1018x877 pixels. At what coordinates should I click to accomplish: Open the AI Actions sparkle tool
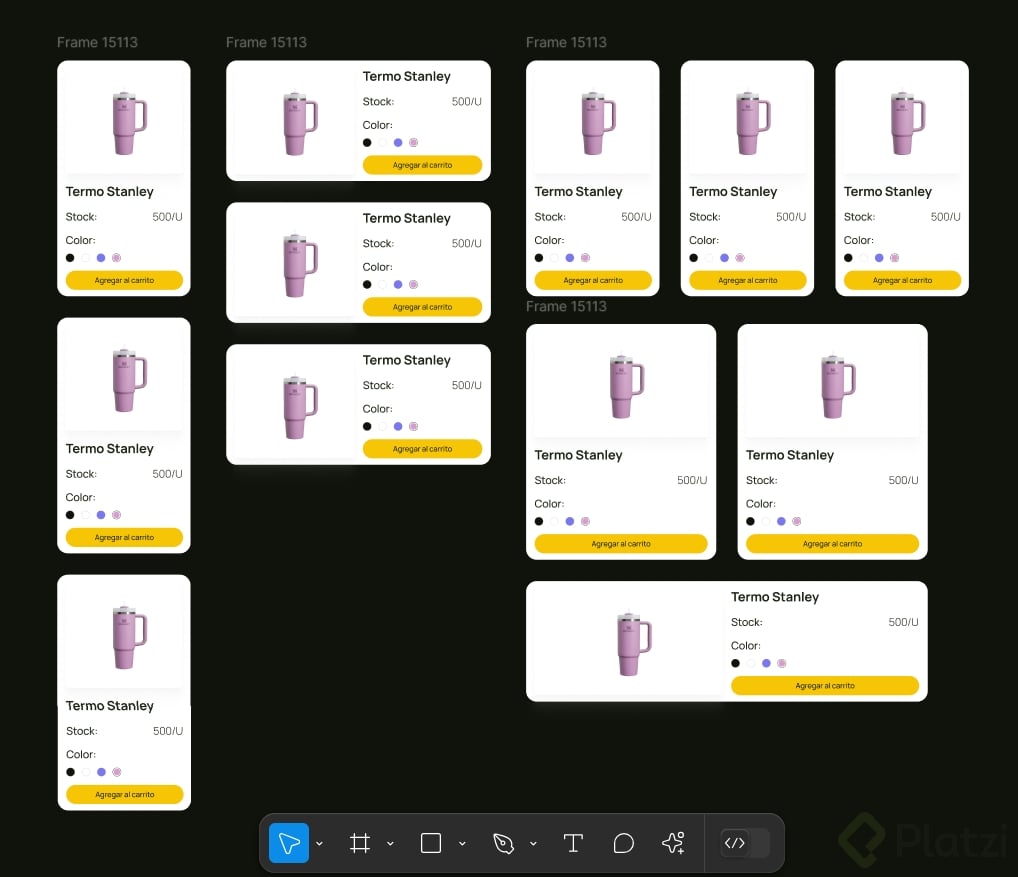pos(673,843)
